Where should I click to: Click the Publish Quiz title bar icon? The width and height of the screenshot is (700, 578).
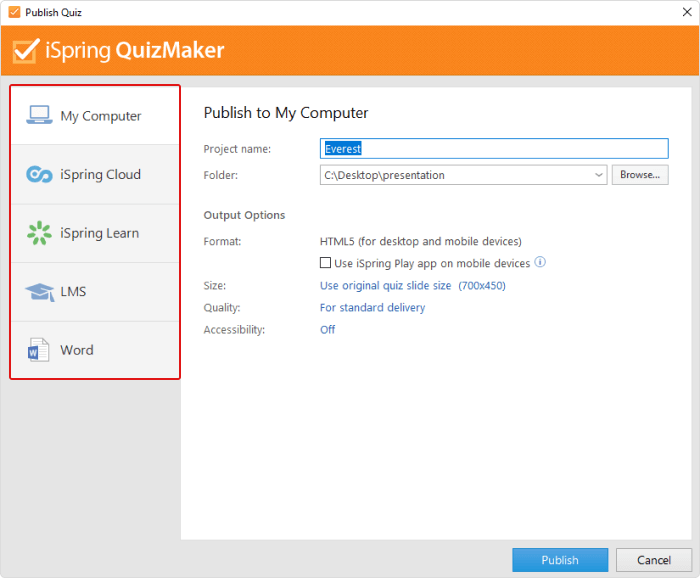click(x=14, y=12)
